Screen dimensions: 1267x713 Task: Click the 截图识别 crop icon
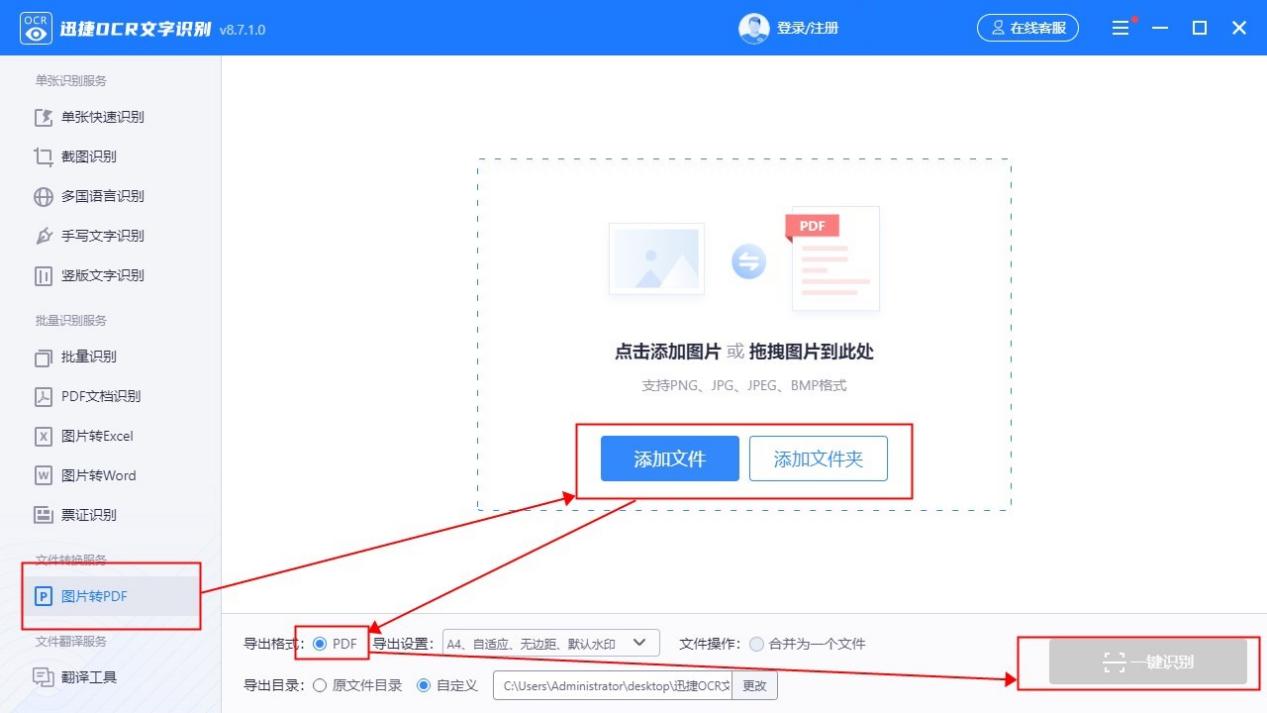pyautogui.click(x=43, y=157)
